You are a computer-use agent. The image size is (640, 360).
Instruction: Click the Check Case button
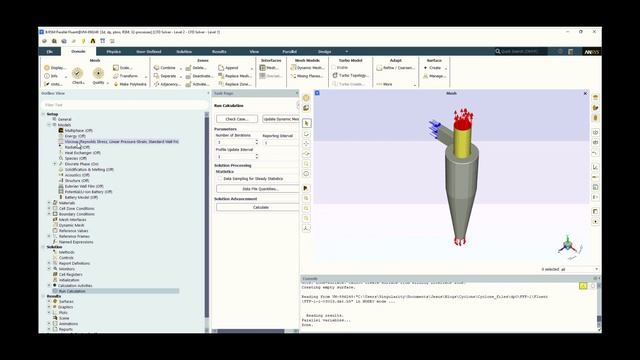pyautogui.click(x=237, y=119)
